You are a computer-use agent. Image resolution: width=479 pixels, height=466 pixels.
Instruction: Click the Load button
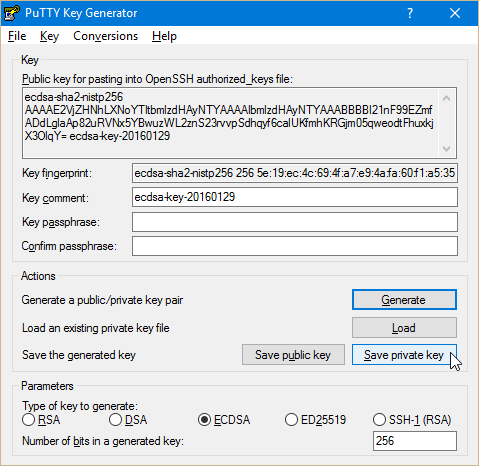(404, 328)
